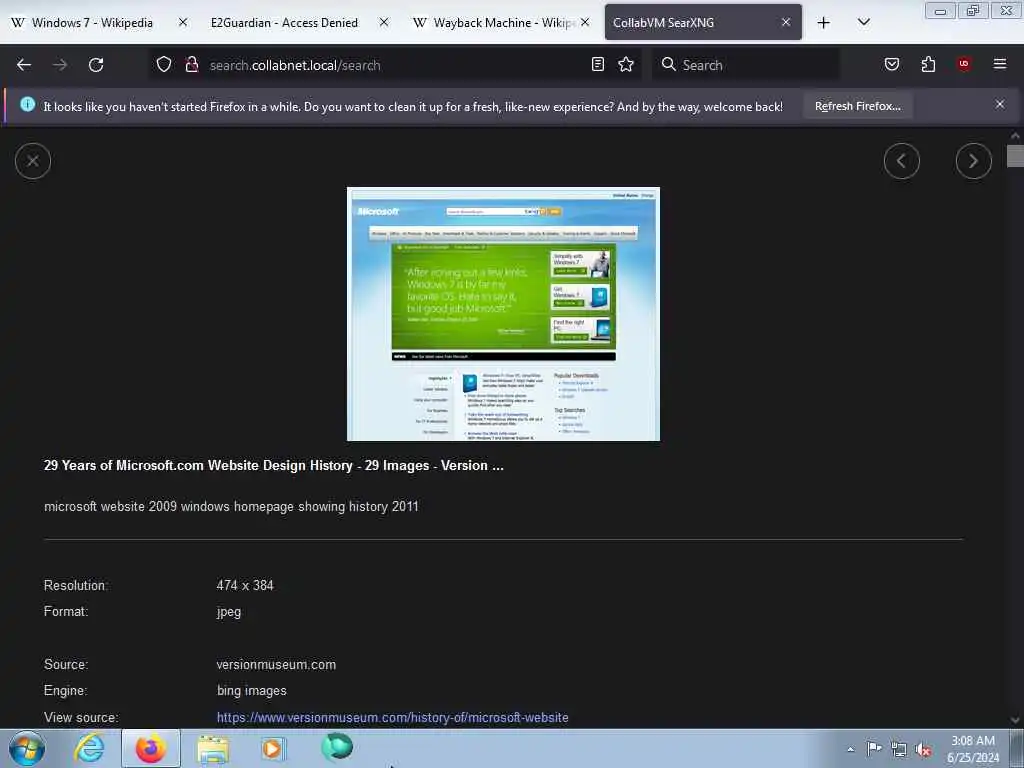Click the scrollbar down arrow
1024x768 pixels.
pos(1015,720)
